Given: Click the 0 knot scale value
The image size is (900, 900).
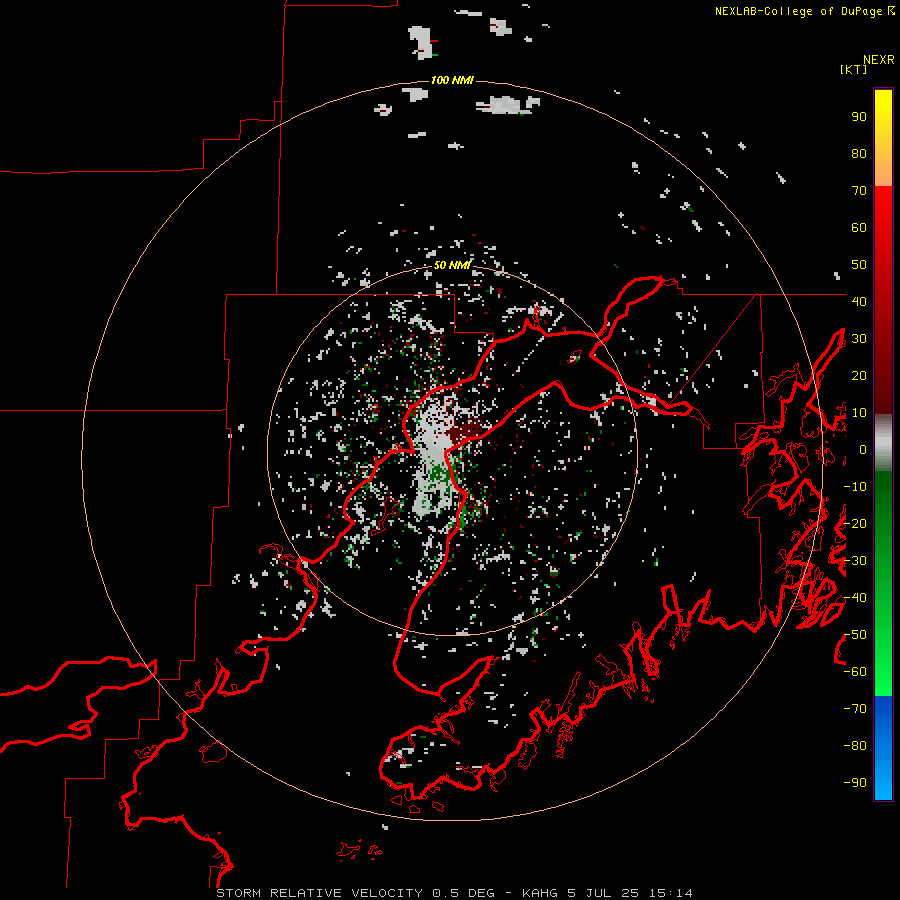Looking at the screenshot, I should click(863, 450).
